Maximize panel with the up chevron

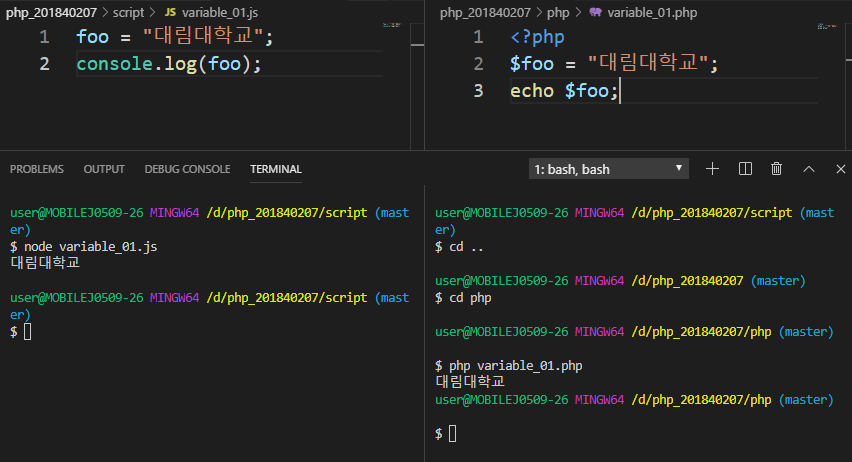(809, 169)
